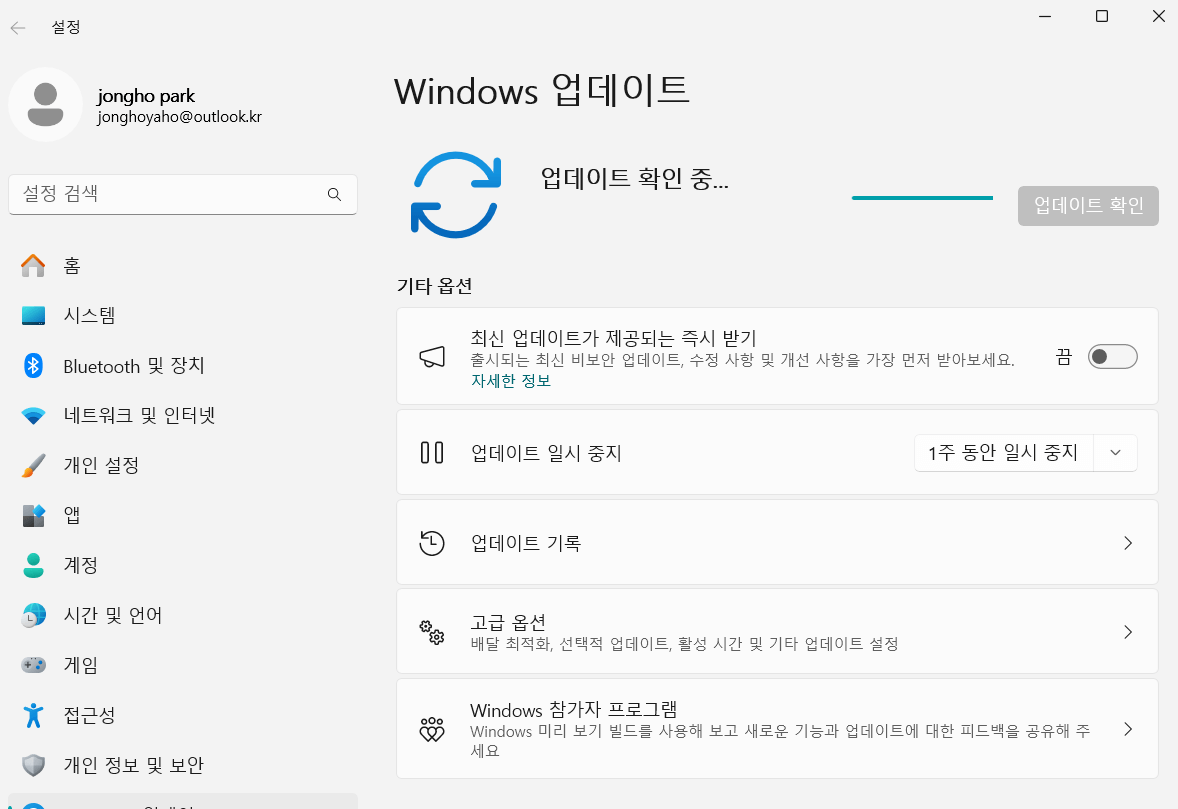This screenshot has height=809, width=1178.
Task: Open 시스템 settings page
Action: click(x=183, y=315)
